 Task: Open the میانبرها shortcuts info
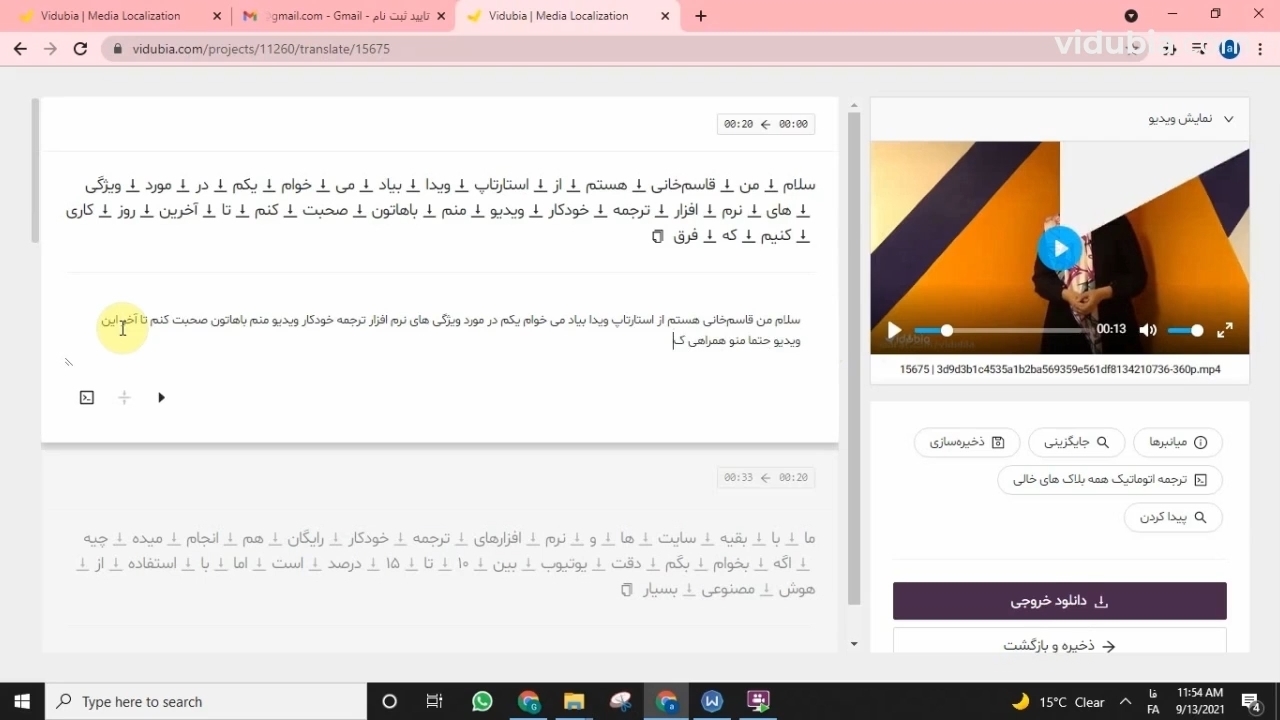click(x=1177, y=442)
